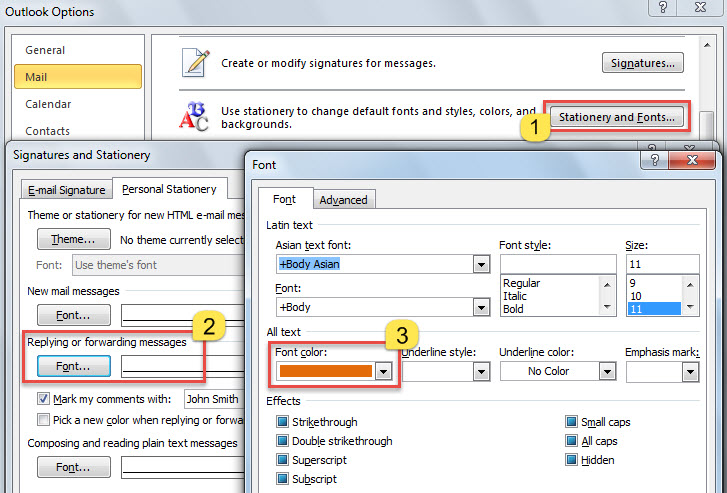
Task: Click the signature pencil-and-paper icon
Action: (194, 62)
